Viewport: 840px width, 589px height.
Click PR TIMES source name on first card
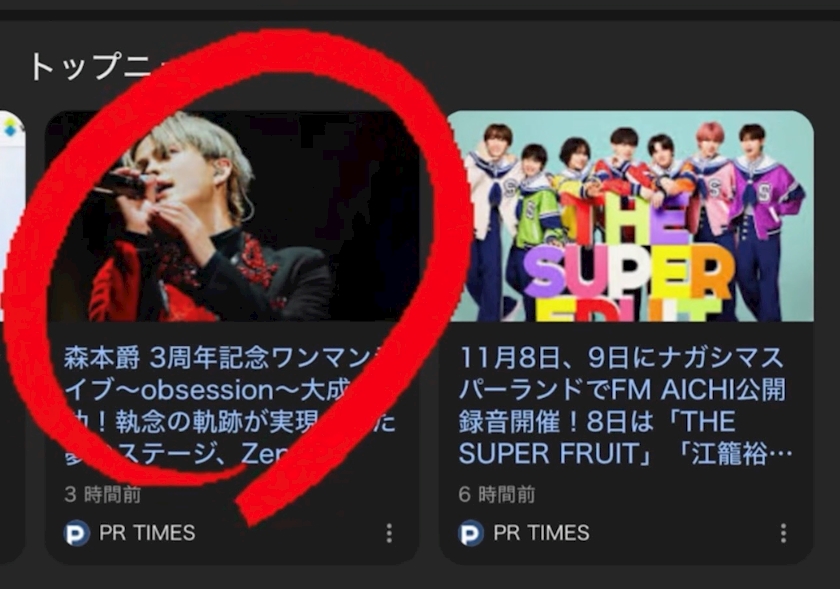pos(147,533)
